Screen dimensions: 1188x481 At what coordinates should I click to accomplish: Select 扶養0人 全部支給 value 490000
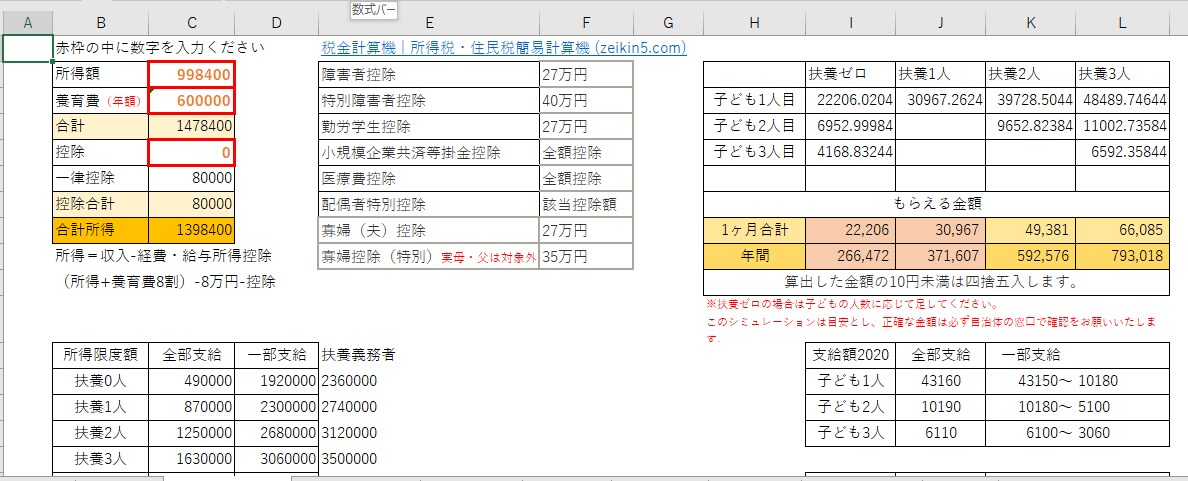[192, 381]
